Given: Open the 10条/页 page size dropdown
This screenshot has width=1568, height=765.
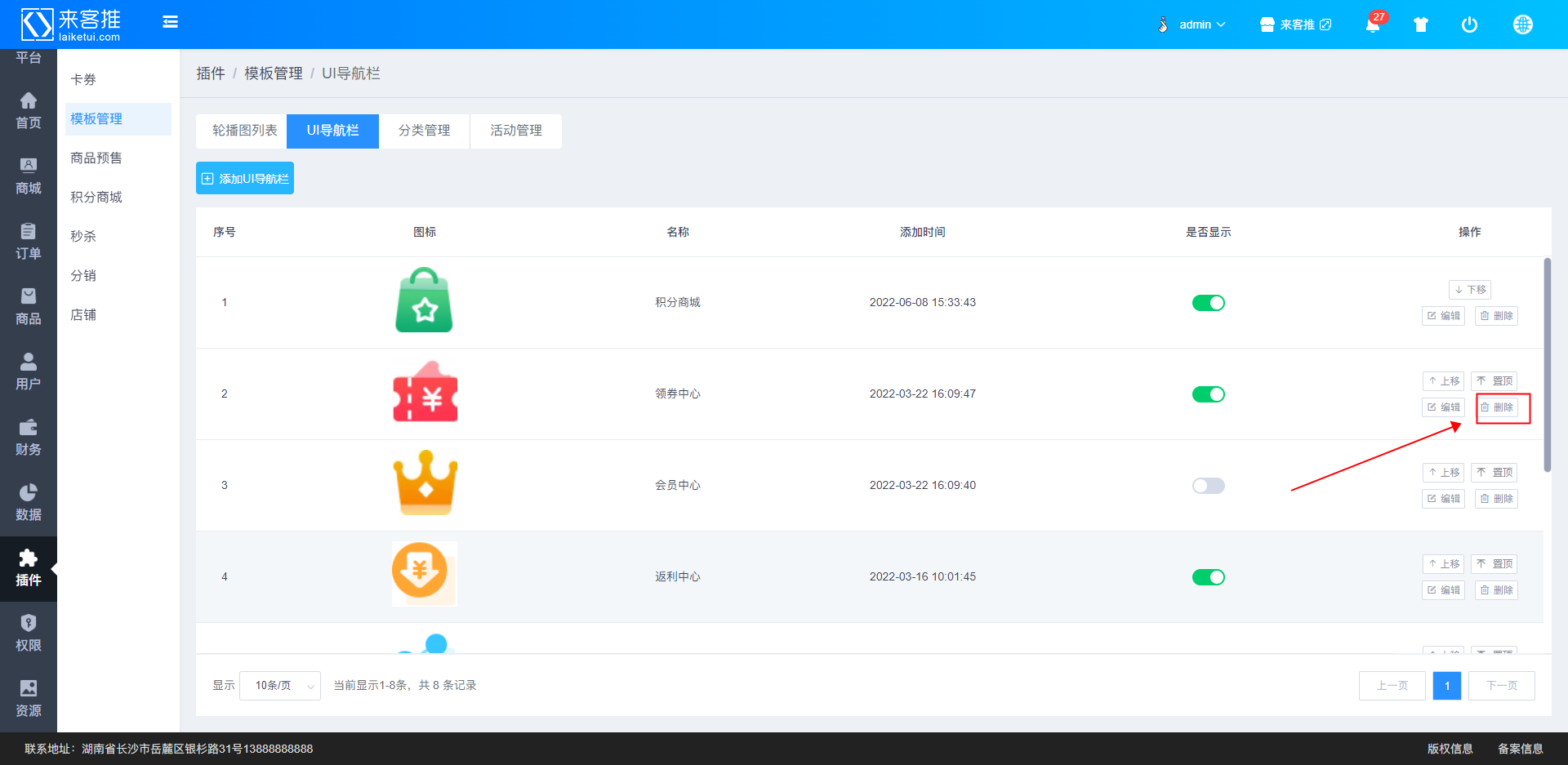Looking at the screenshot, I should tap(280, 686).
